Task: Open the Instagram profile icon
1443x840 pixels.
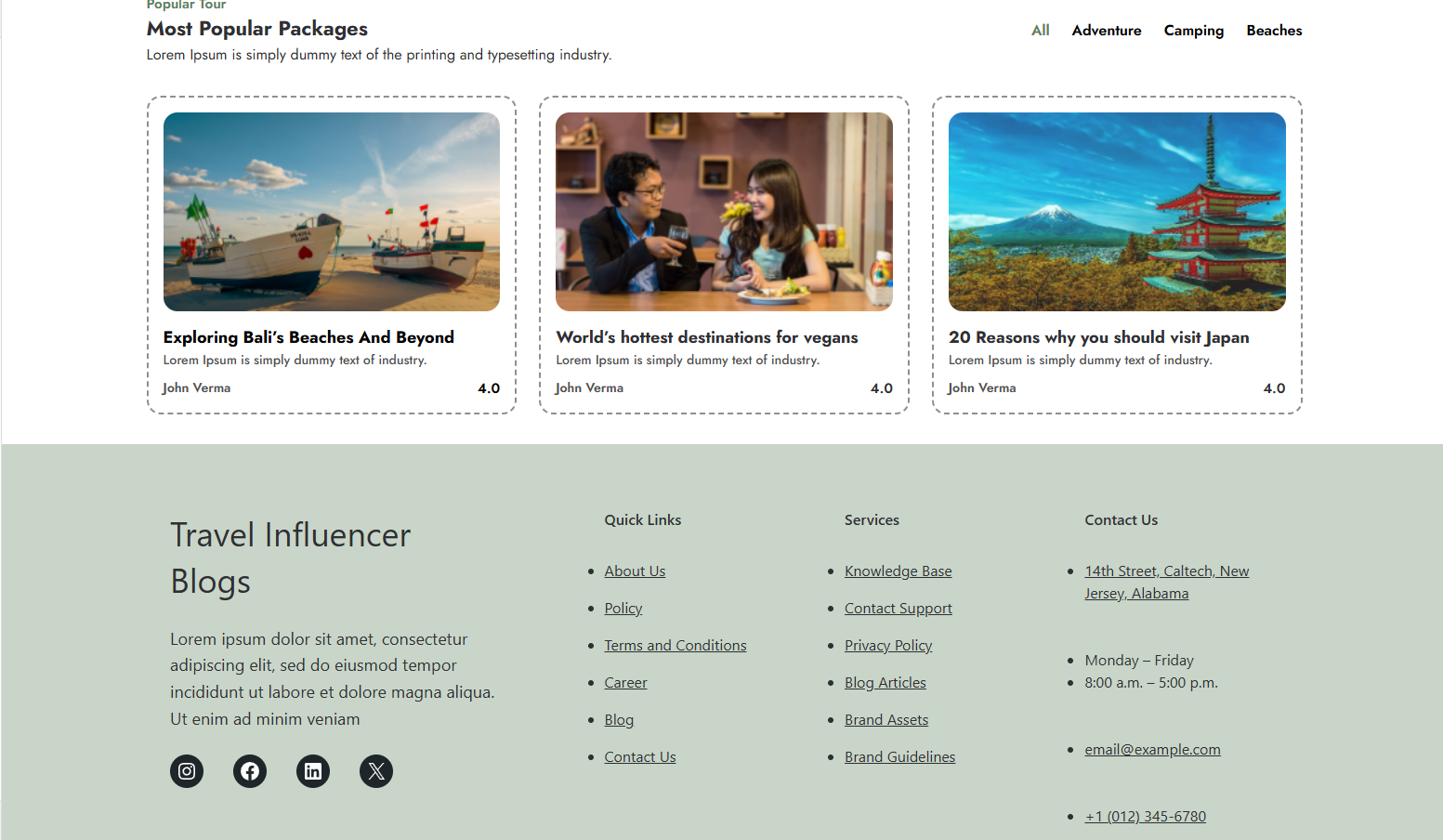Action: [x=186, y=770]
